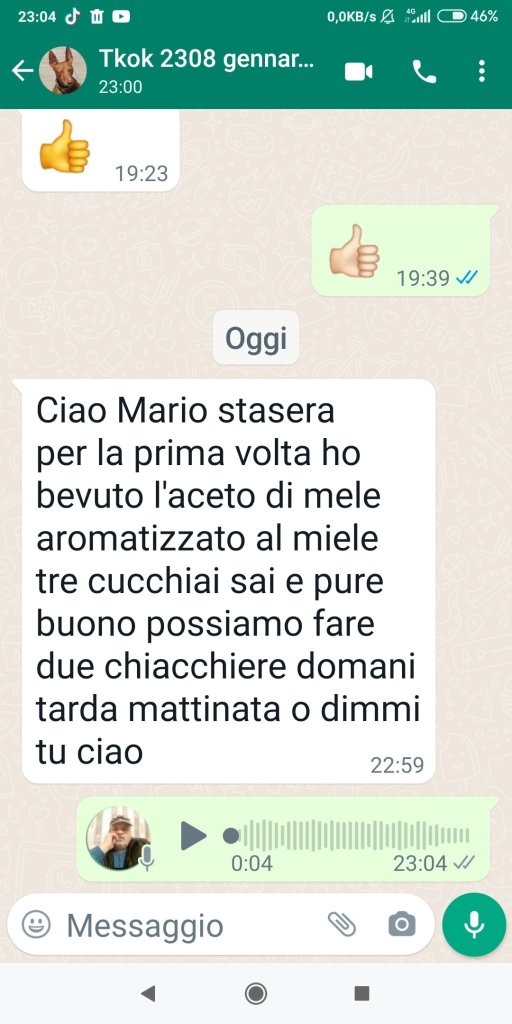Viewport: 512px width, 1024px height.
Task: Tap the Android home circle button
Action: tap(255, 993)
